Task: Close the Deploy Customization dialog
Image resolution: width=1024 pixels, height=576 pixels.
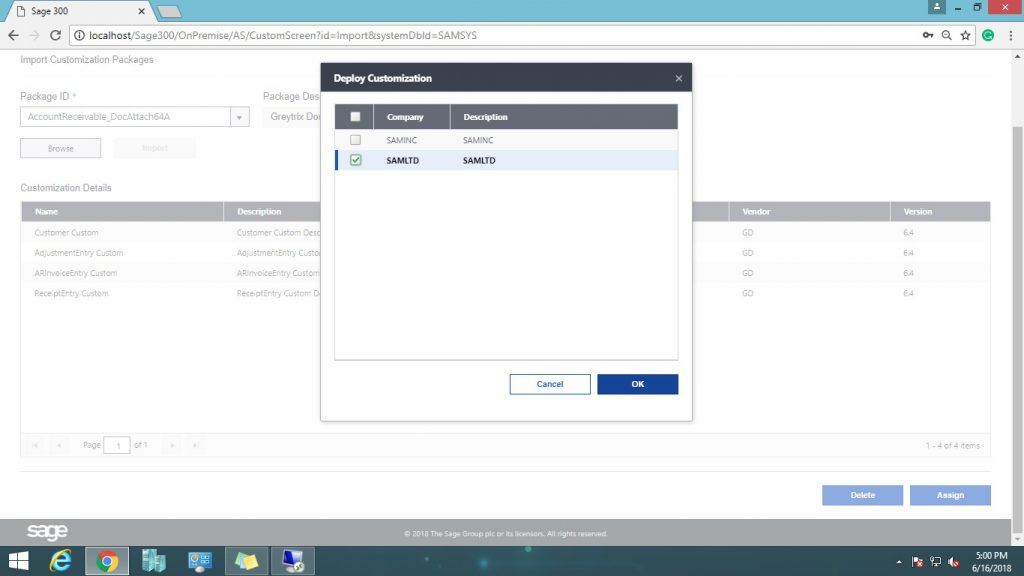Action: [x=679, y=78]
